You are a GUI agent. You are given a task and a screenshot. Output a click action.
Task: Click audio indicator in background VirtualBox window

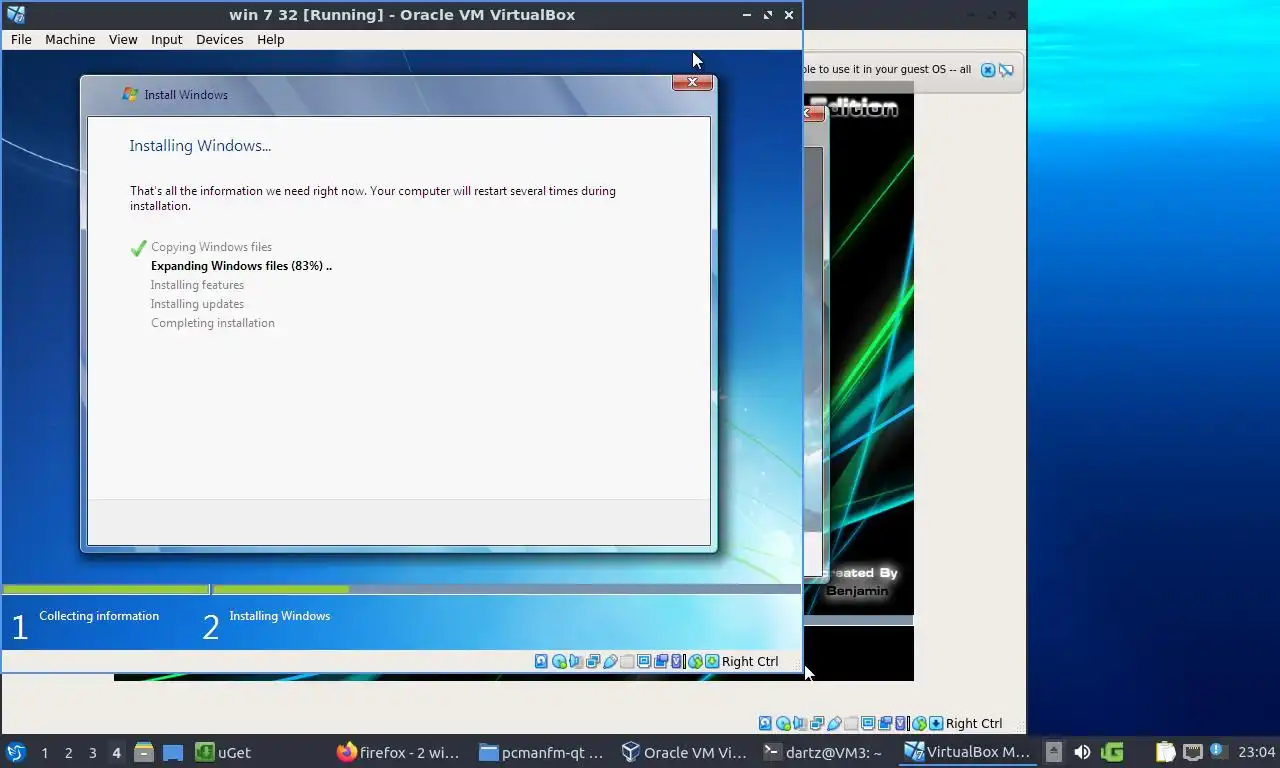800,723
